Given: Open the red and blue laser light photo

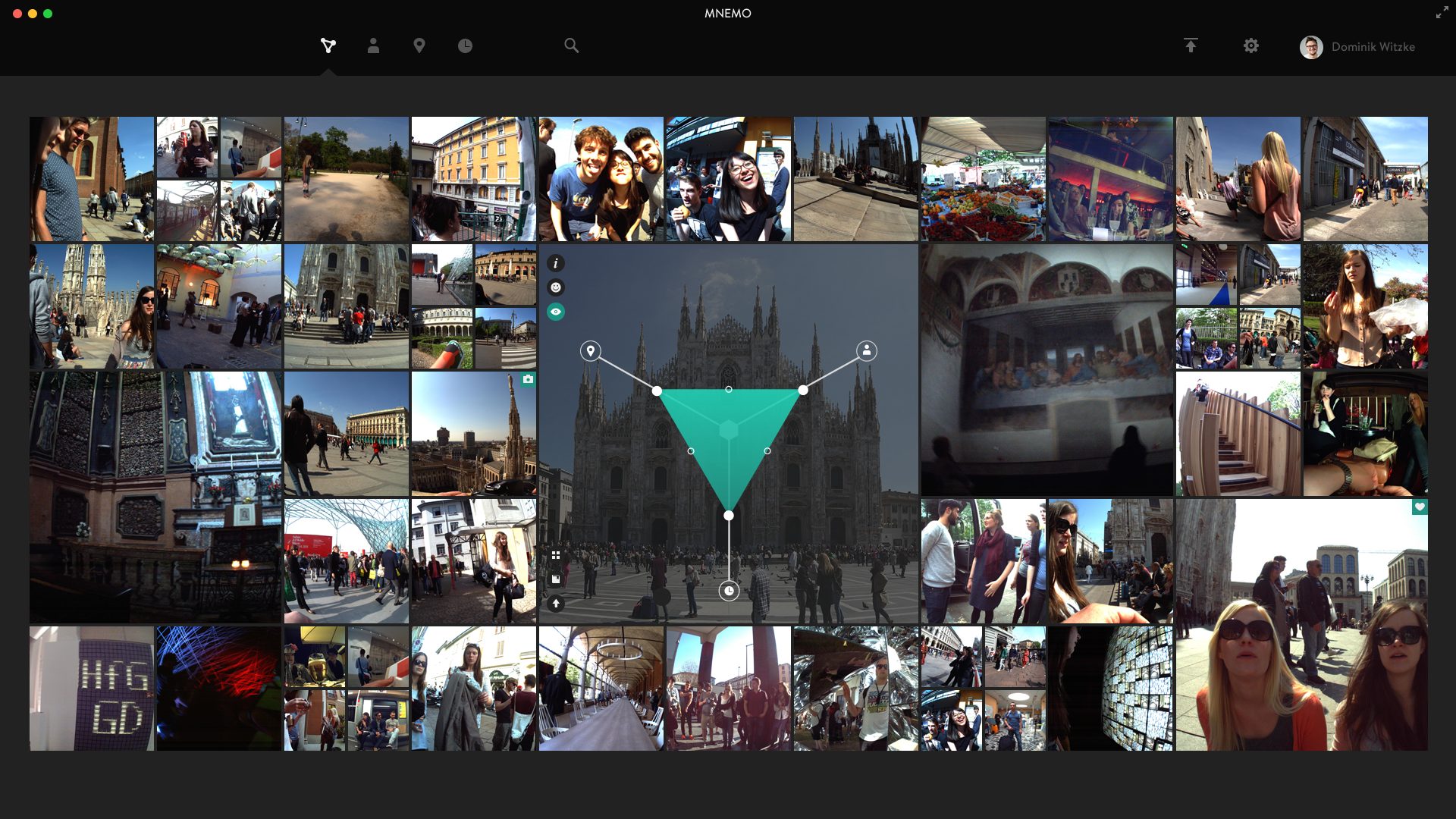Looking at the screenshot, I should click(219, 689).
